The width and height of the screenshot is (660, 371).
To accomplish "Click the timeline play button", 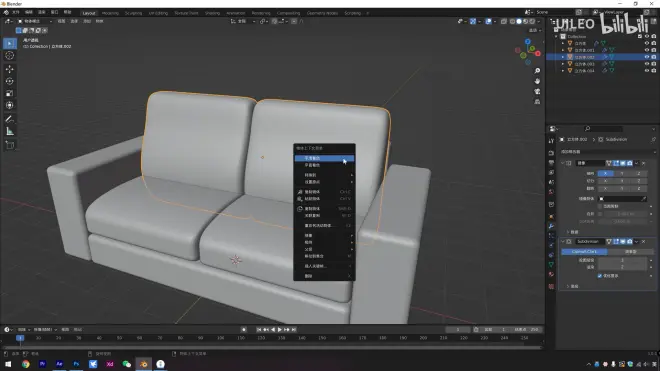I will (x=279, y=330).
